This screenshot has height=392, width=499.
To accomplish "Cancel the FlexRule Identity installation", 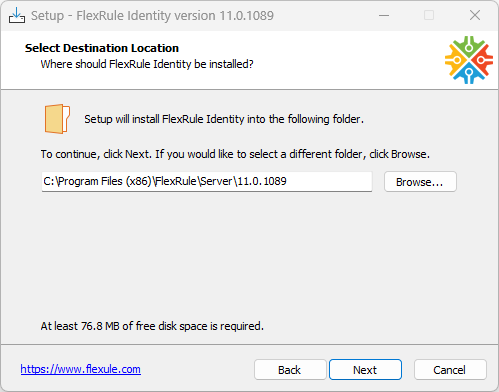I will (450, 369).
